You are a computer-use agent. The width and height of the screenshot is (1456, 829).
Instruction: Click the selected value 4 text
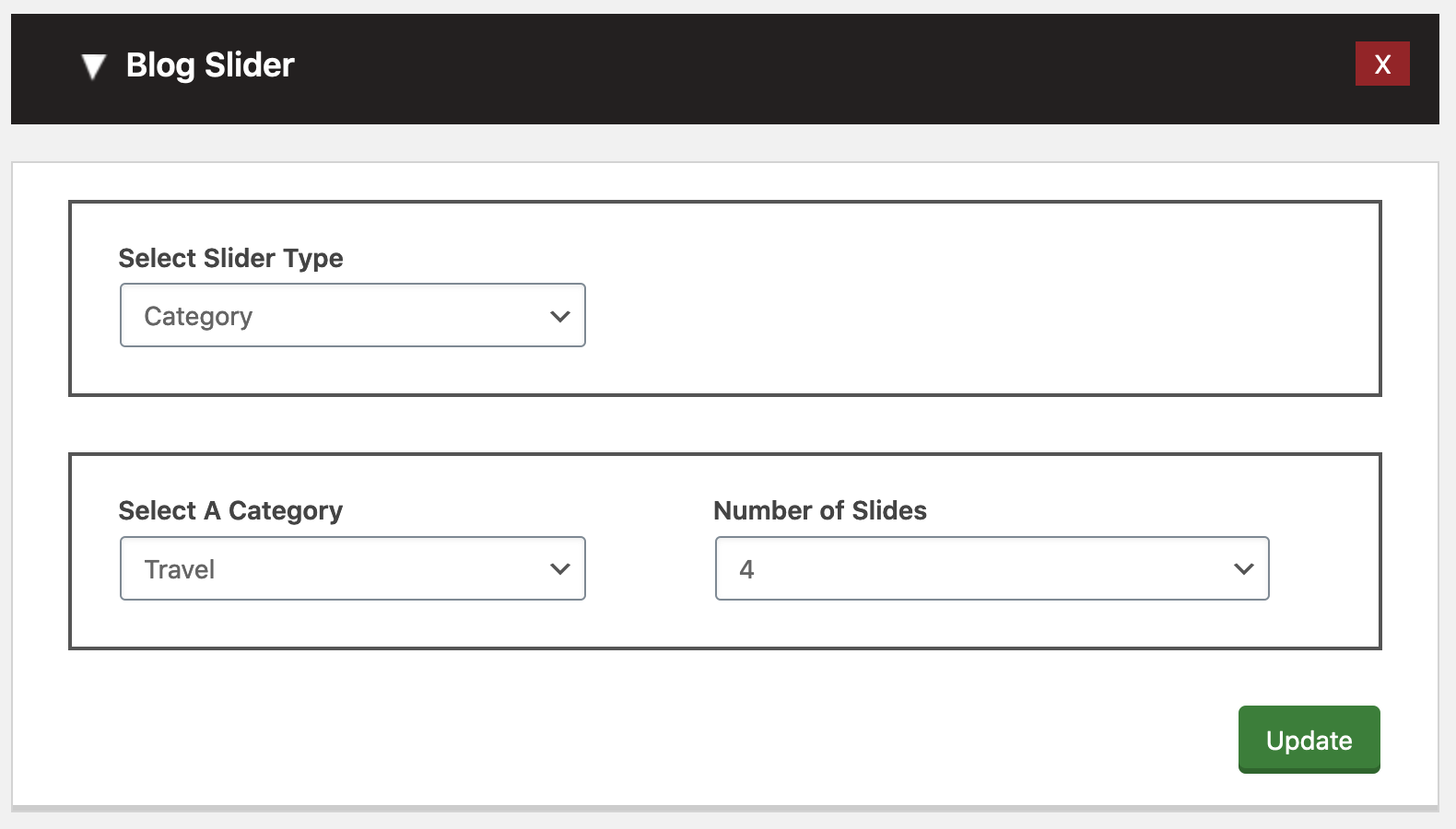[x=746, y=569]
